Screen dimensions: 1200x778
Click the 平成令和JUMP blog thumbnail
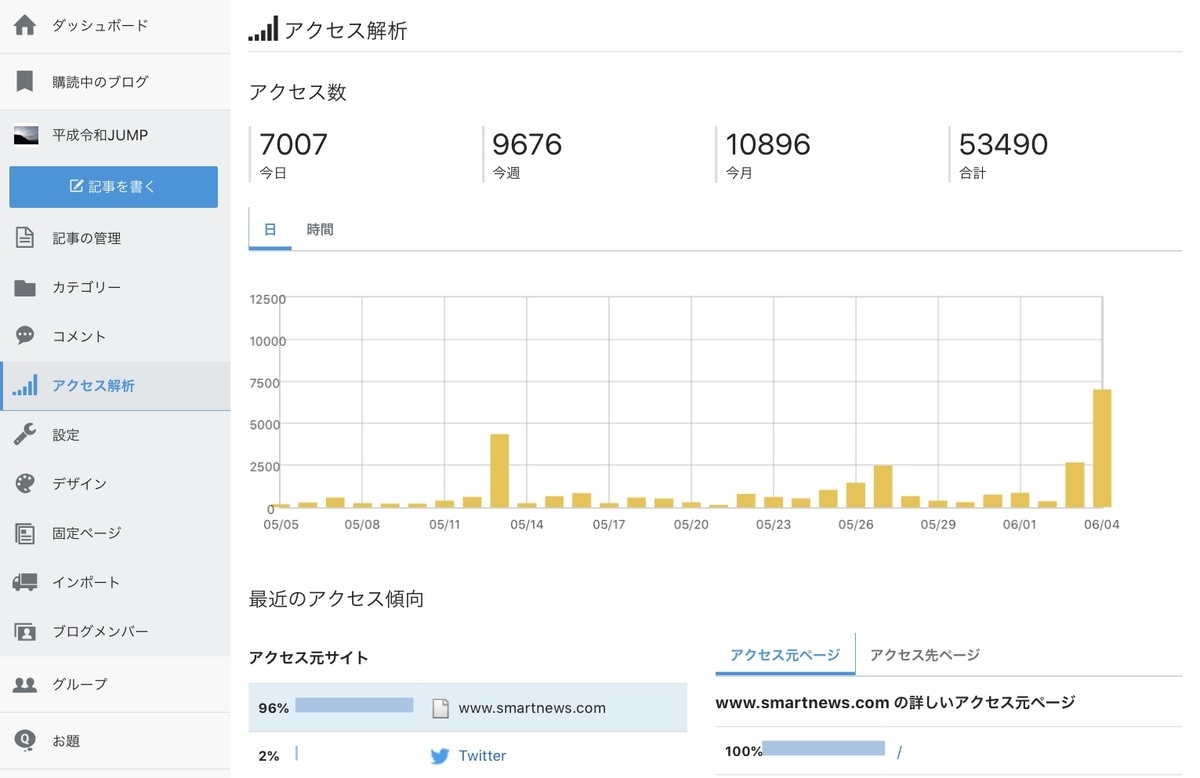point(26,135)
